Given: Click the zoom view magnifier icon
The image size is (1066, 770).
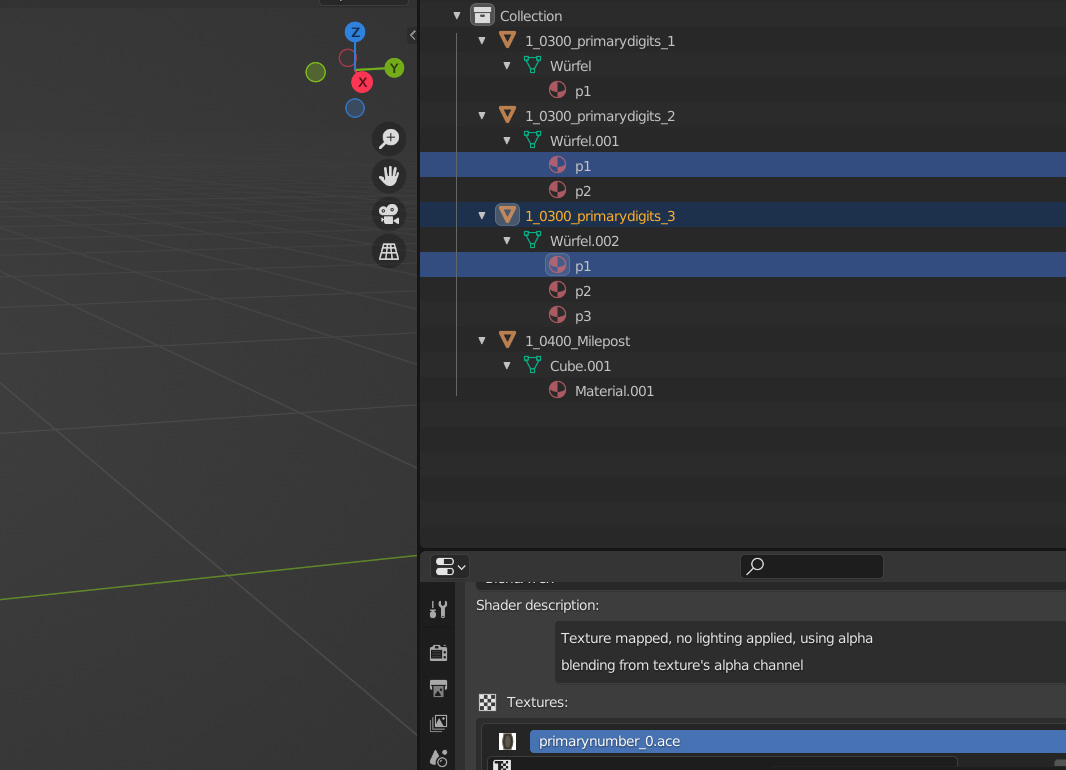Looking at the screenshot, I should pyautogui.click(x=388, y=138).
